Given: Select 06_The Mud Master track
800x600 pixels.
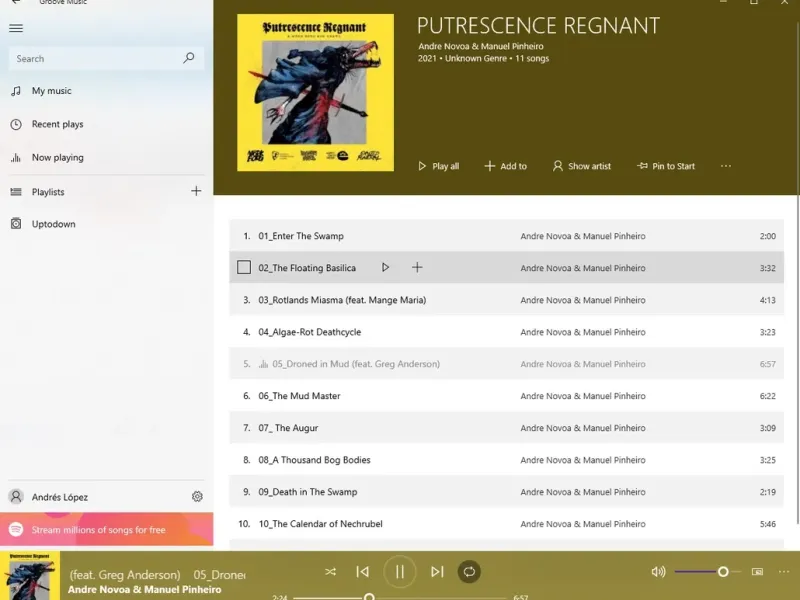Looking at the screenshot, I should (x=506, y=396).
